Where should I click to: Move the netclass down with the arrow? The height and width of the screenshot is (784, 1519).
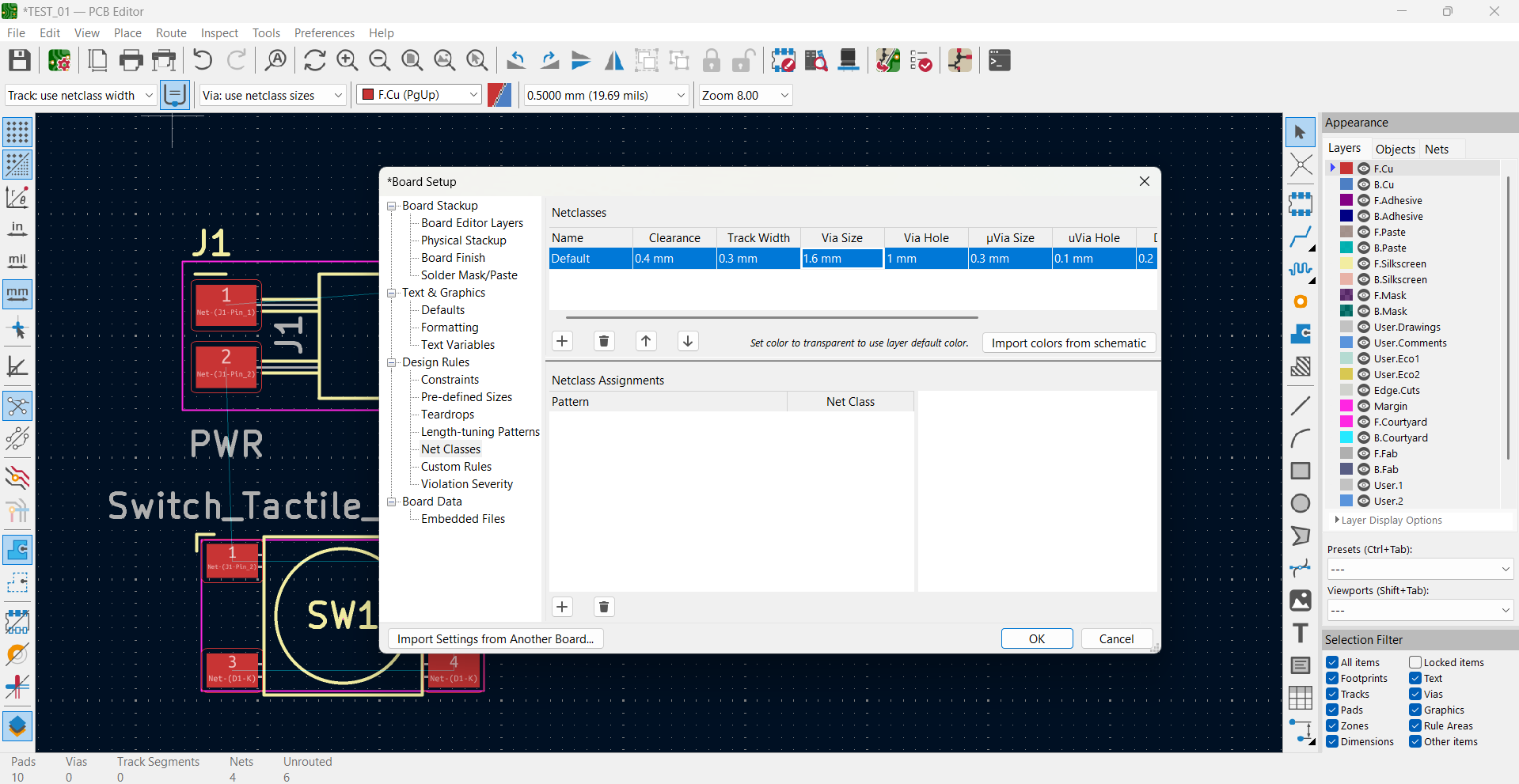point(688,341)
